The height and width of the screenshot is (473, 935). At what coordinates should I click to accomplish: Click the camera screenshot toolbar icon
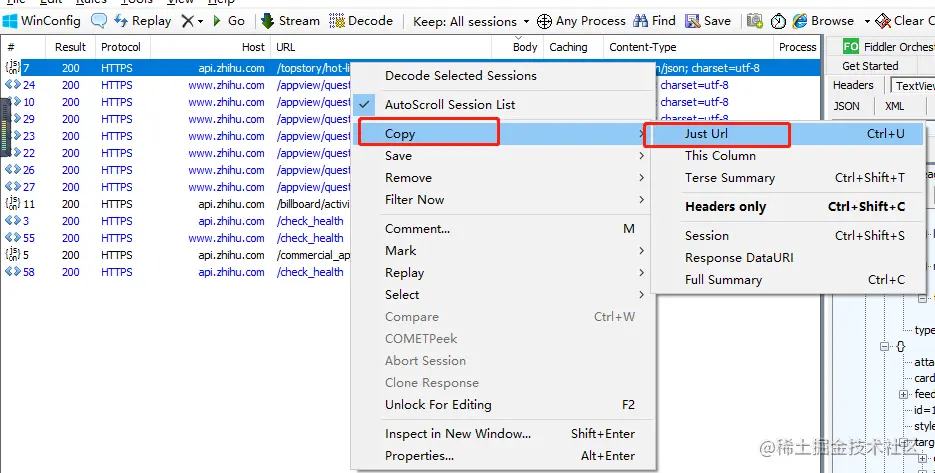tap(755, 21)
